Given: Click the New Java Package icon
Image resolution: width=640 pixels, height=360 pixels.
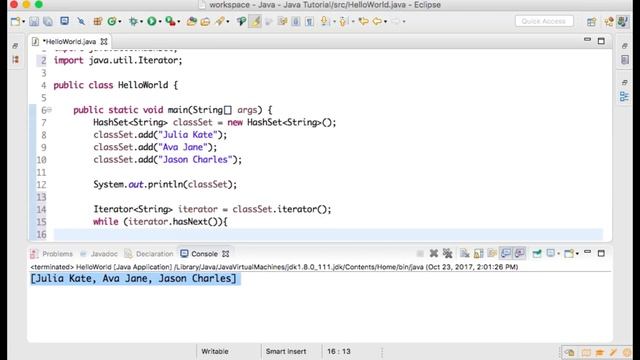Looking at the screenshot, I should pyautogui.click(x=97, y=21).
